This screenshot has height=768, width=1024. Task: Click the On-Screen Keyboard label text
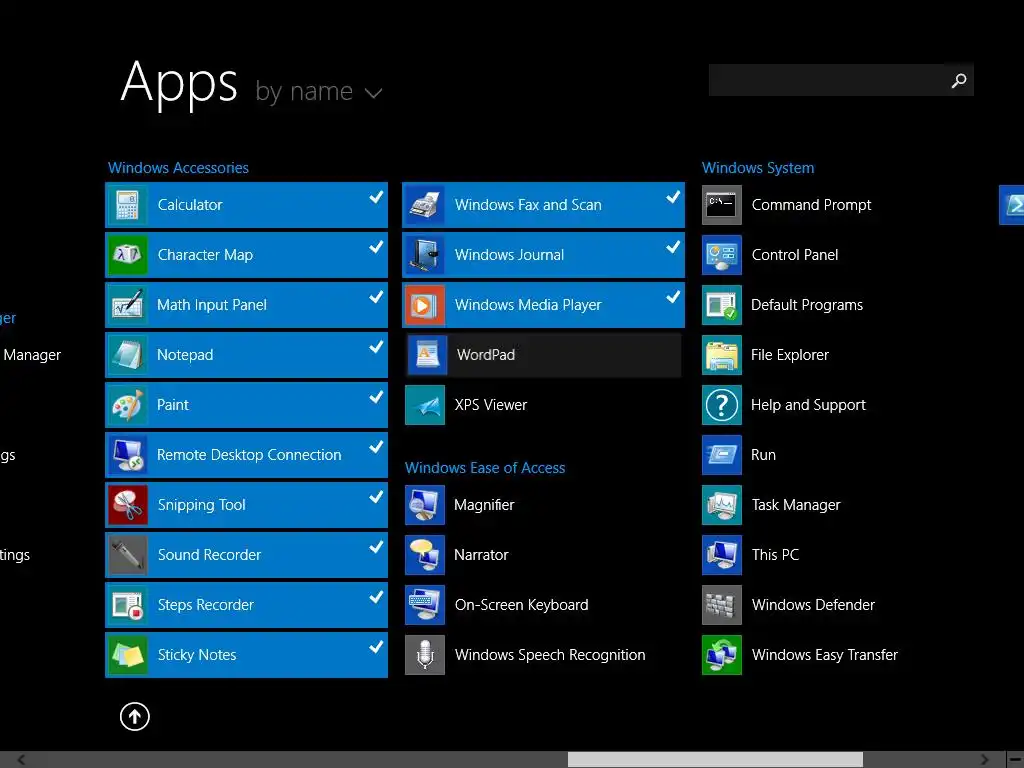pyautogui.click(x=522, y=605)
